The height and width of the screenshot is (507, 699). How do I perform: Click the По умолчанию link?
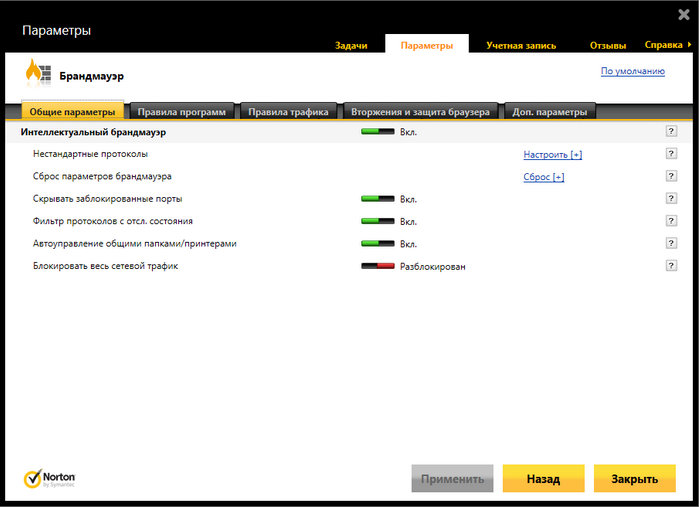(x=633, y=71)
